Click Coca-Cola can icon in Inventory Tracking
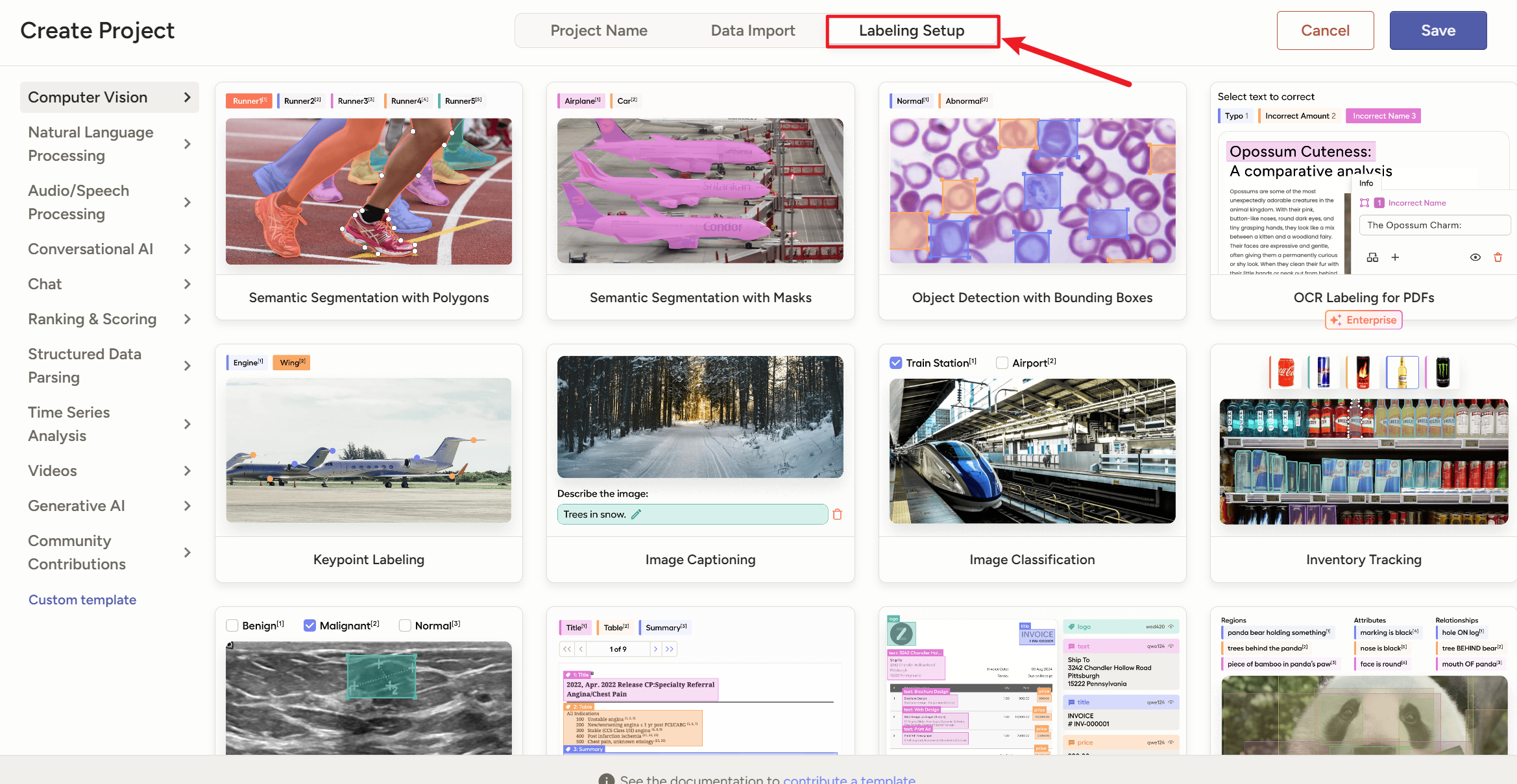1517x784 pixels. tap(1285, 372)
